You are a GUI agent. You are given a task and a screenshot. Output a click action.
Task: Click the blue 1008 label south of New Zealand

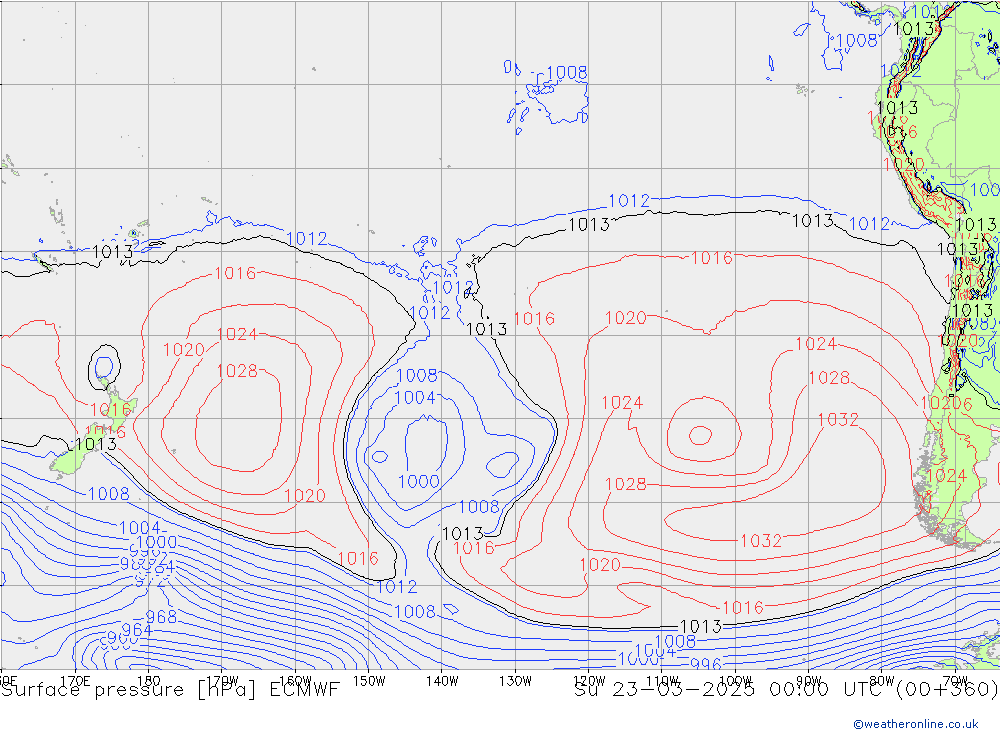pos(108,494)
